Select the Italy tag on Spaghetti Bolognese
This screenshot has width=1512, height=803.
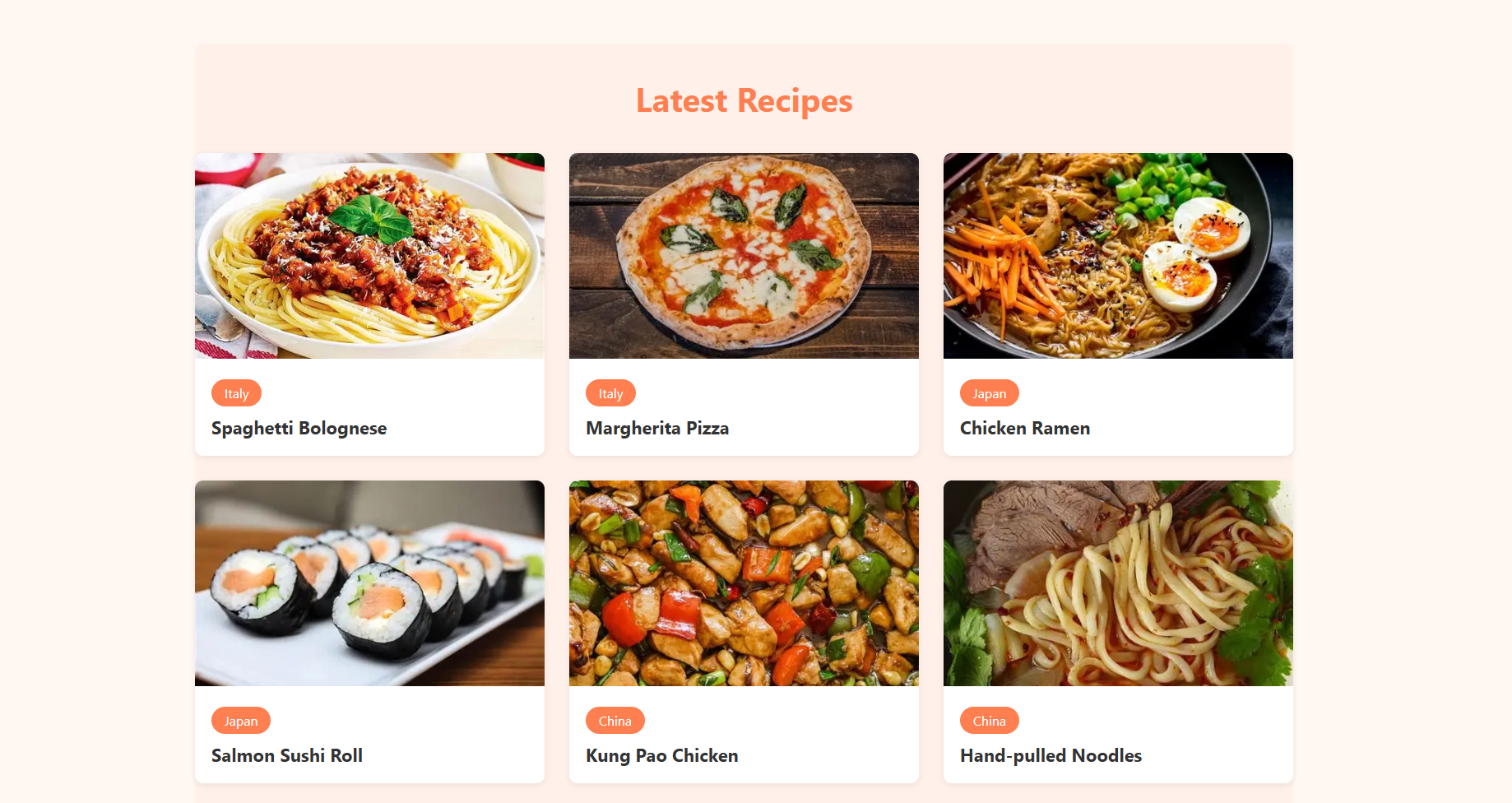236,393
